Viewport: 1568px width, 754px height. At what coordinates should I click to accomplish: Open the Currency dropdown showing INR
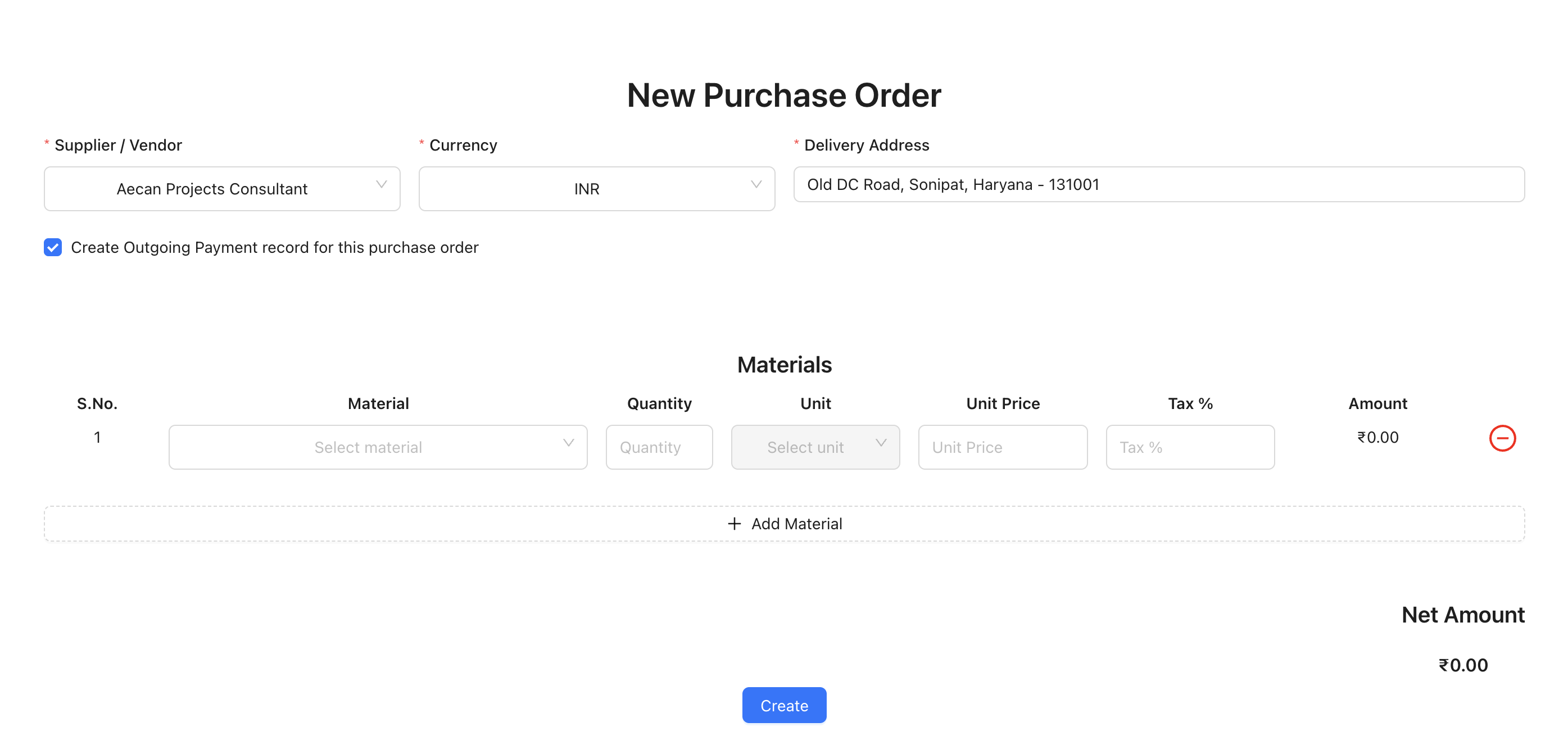click(x=596, y=189)
